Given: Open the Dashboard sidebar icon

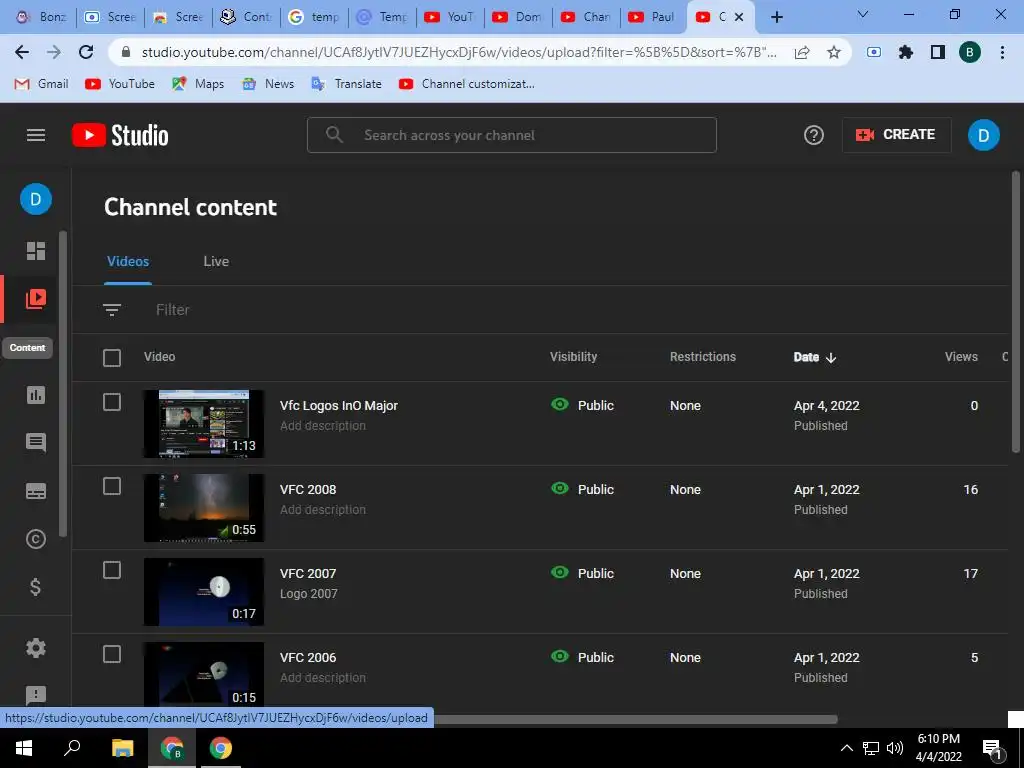Looking at the screenshot, I should pos(36,251).
